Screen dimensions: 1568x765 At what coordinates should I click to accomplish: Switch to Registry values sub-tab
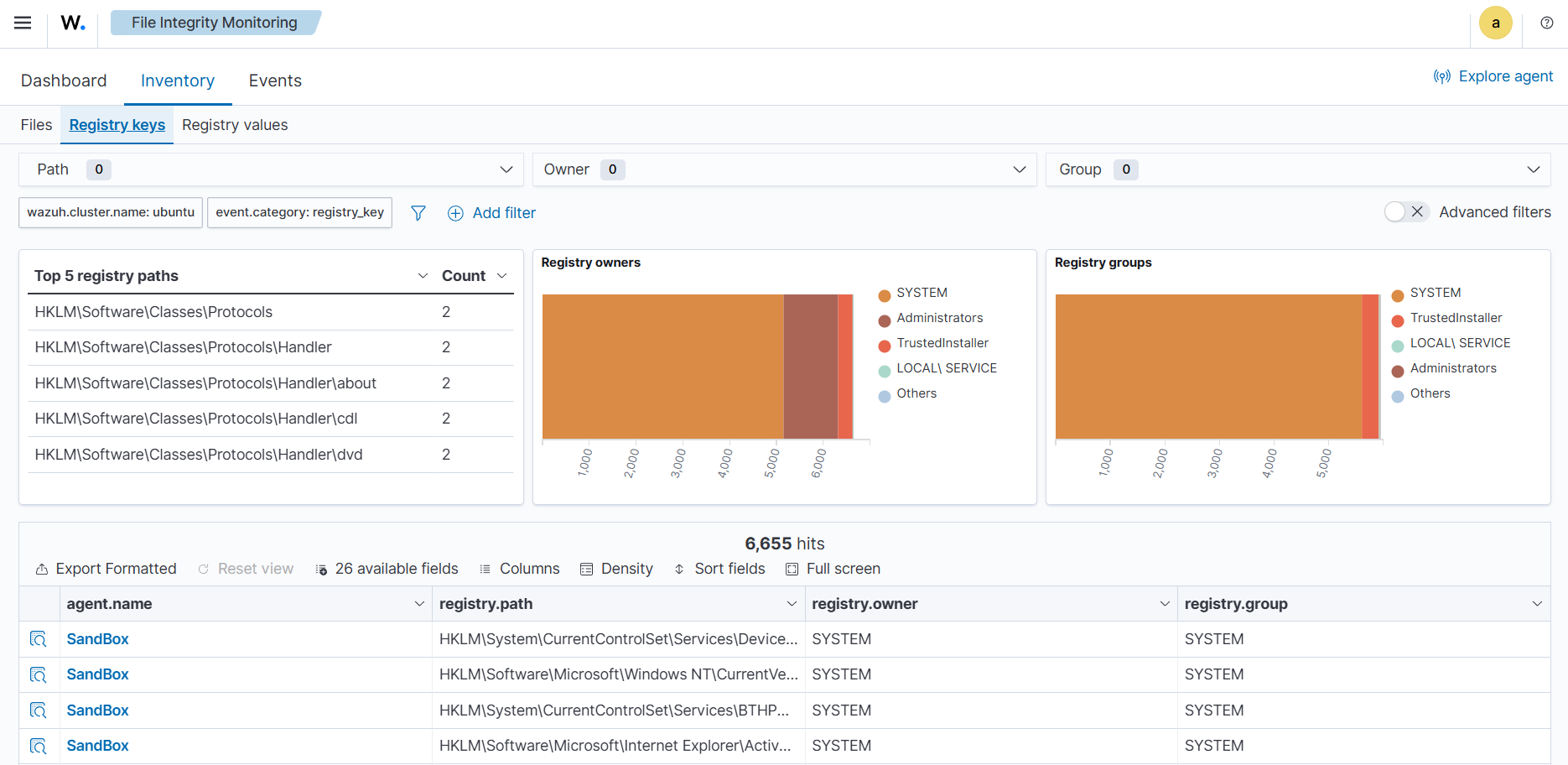click(x=235, y=125)
